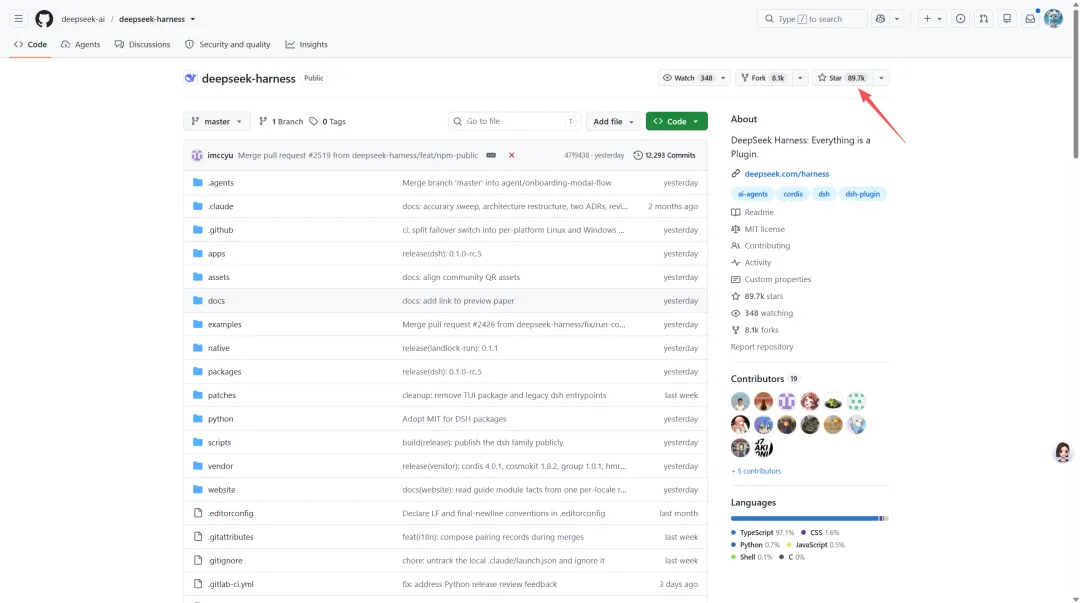The width and height of the screenshot is (1080, 603).
Task: Click the TypeScript 97.1% language entry
Action: click(x=762, y=533)
